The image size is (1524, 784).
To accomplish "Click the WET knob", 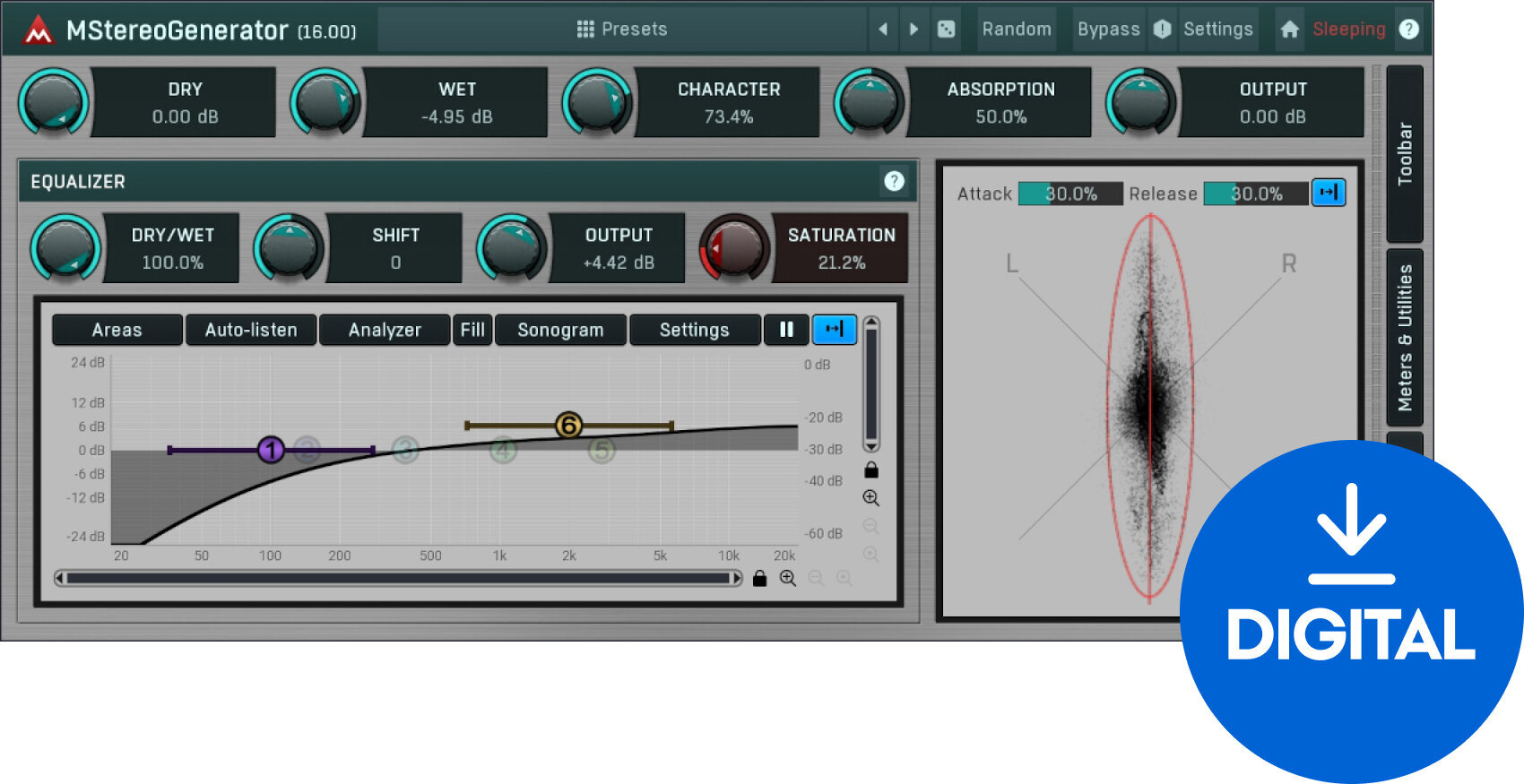I will (x=325, y=102).
